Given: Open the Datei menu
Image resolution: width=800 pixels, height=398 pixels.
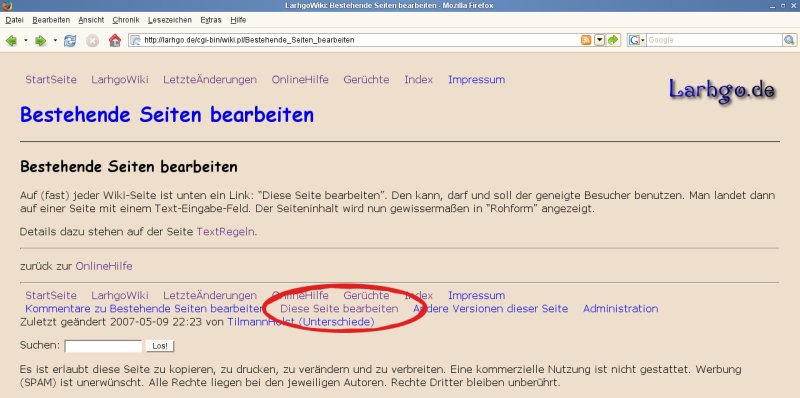Looking at the screenshot, I should 14,20.
